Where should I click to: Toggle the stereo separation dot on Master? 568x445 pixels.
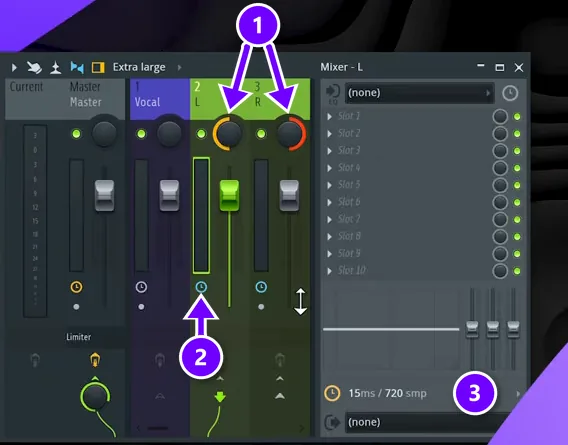click(x=76, y=307)
